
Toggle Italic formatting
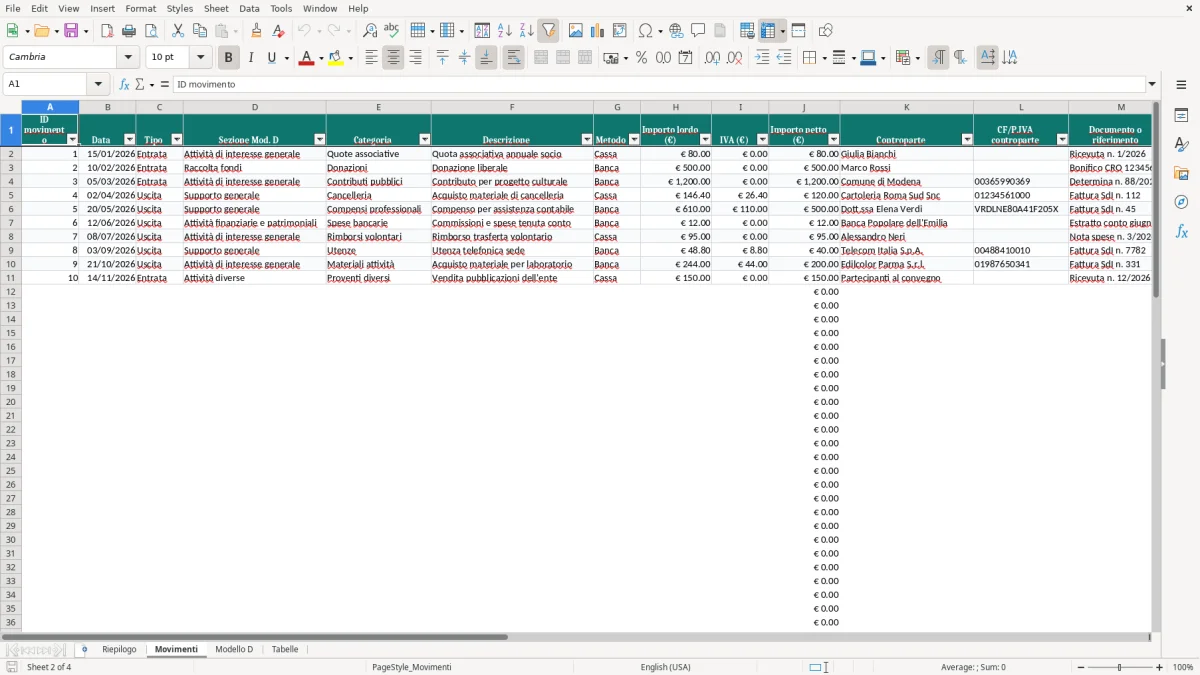251,58
